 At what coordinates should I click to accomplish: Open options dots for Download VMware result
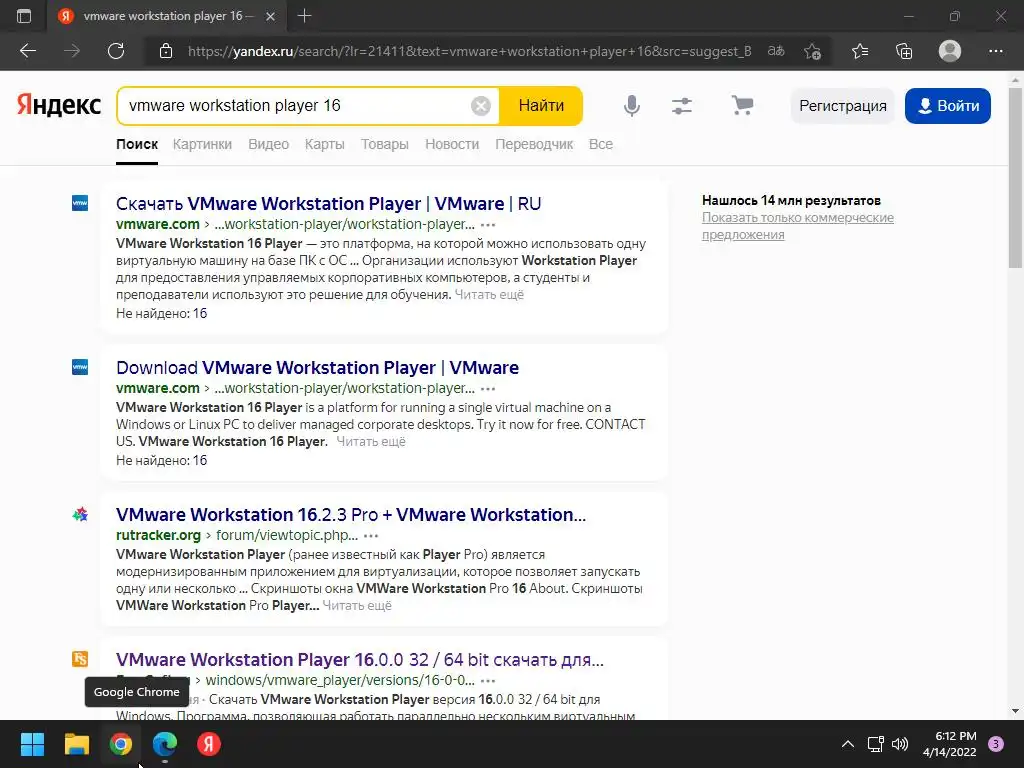point(488,389)
